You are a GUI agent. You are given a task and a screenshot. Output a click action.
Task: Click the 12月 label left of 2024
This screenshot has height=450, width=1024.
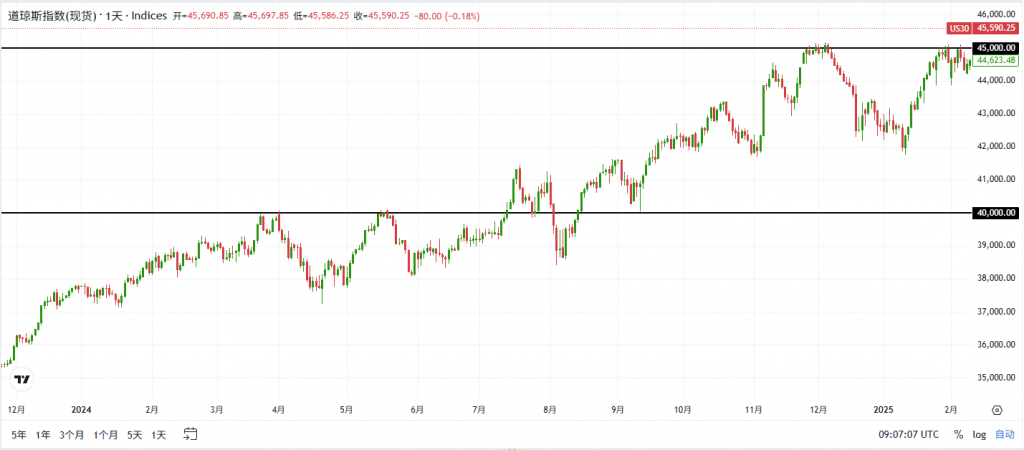point(16,410)
